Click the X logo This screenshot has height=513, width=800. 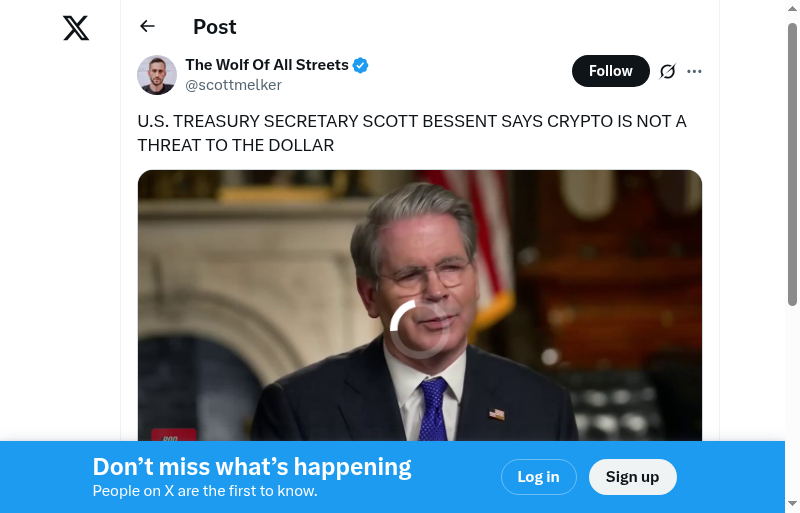coord(76,28)
